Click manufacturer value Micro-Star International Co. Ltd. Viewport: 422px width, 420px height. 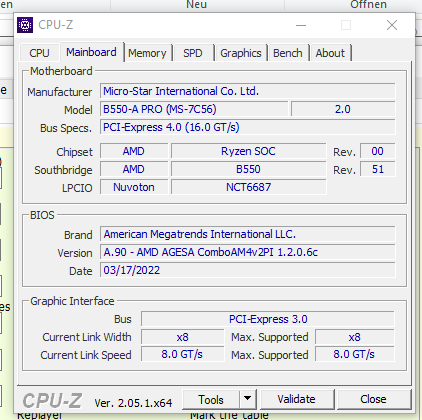[x=248, y=91]
